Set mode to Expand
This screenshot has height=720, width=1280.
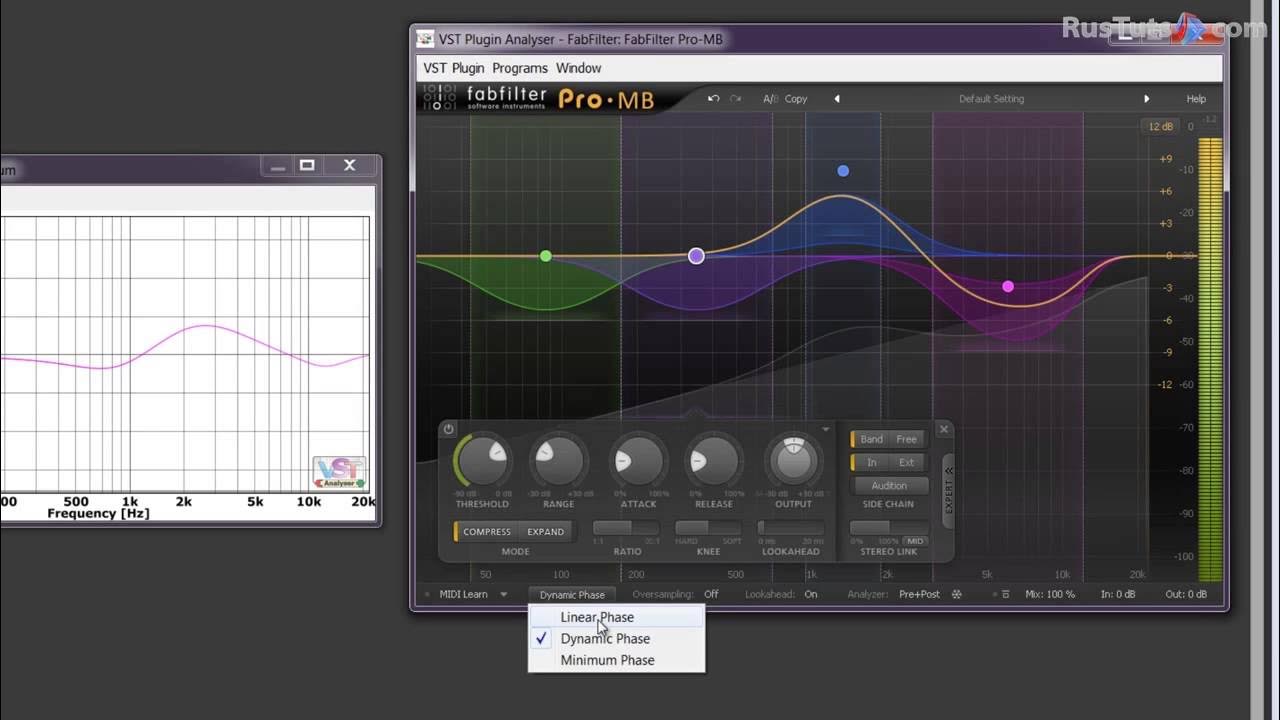(x=546, y=532)
